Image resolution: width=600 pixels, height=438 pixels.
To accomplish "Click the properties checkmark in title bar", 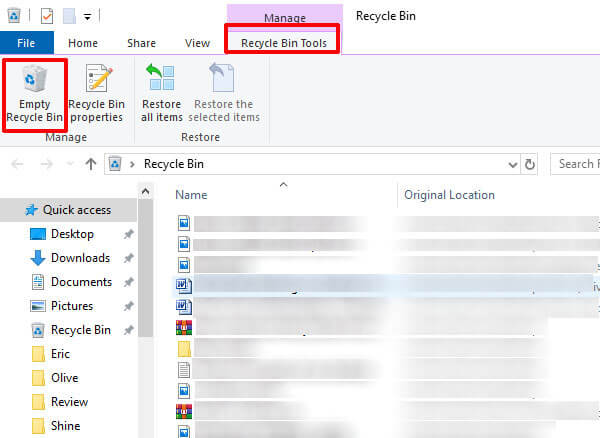I will point(46,17).
